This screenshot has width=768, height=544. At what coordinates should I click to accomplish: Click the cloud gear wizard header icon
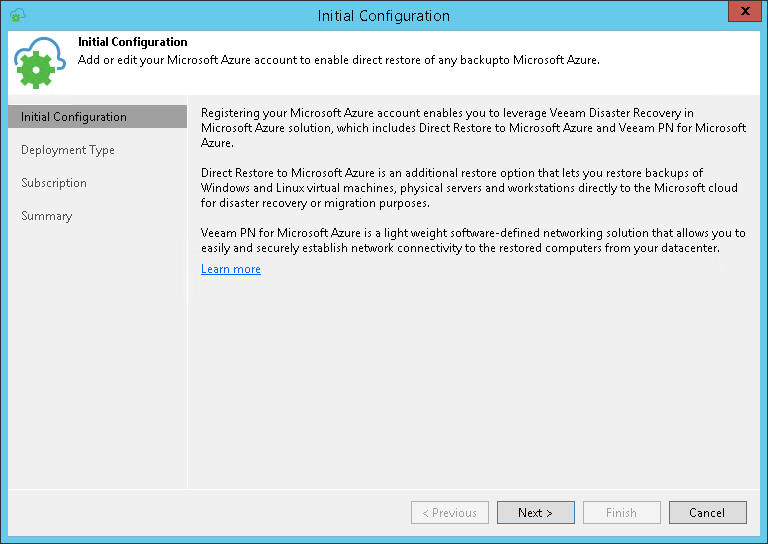tap(40, 64)
